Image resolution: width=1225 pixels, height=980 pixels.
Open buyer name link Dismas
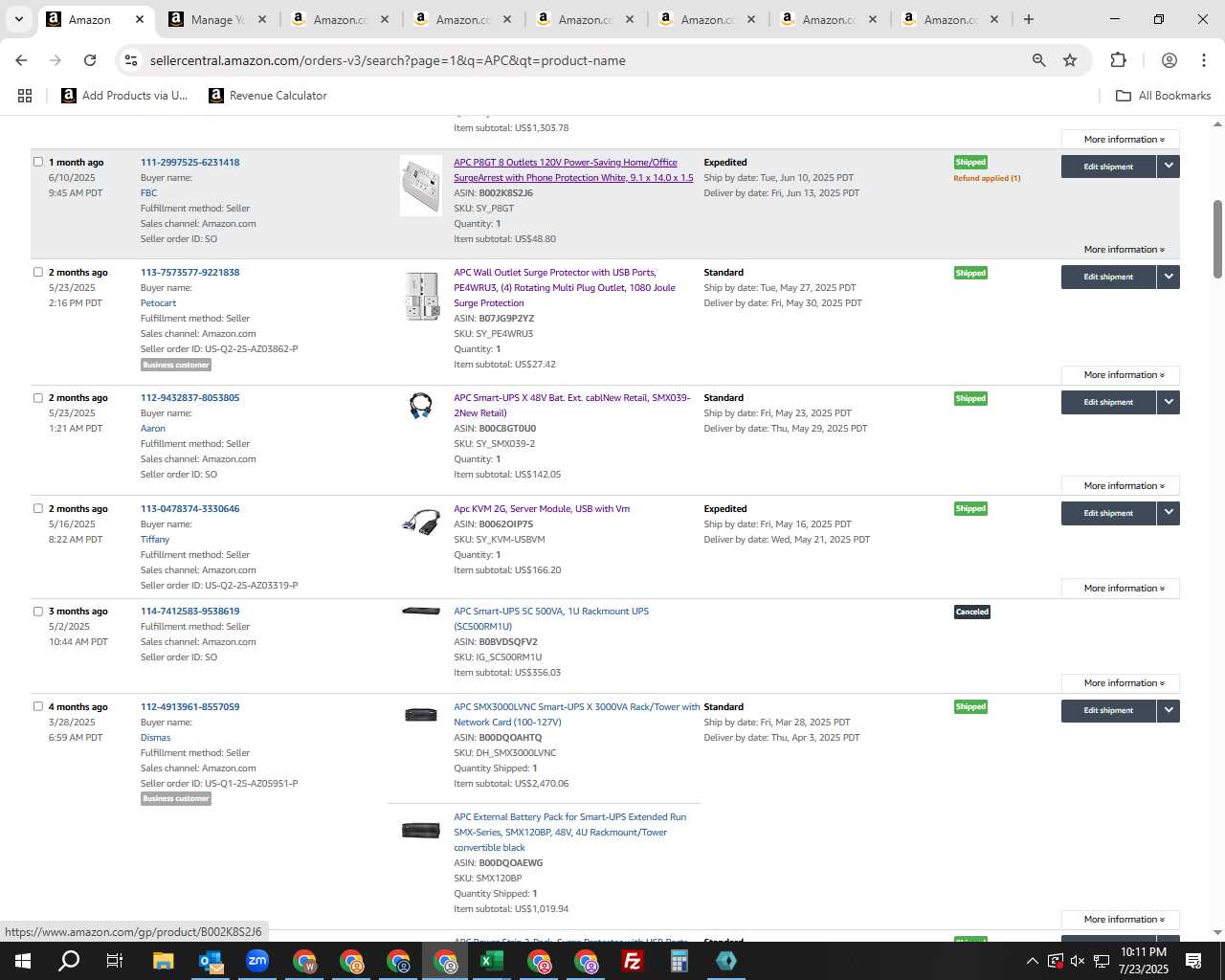(155, 737)
